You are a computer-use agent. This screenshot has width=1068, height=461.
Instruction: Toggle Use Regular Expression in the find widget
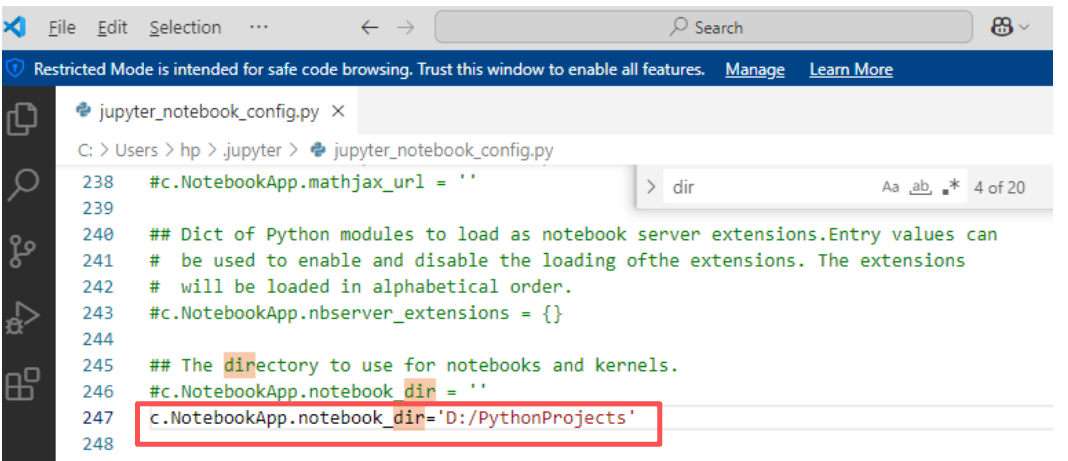(x=951, y=187)
